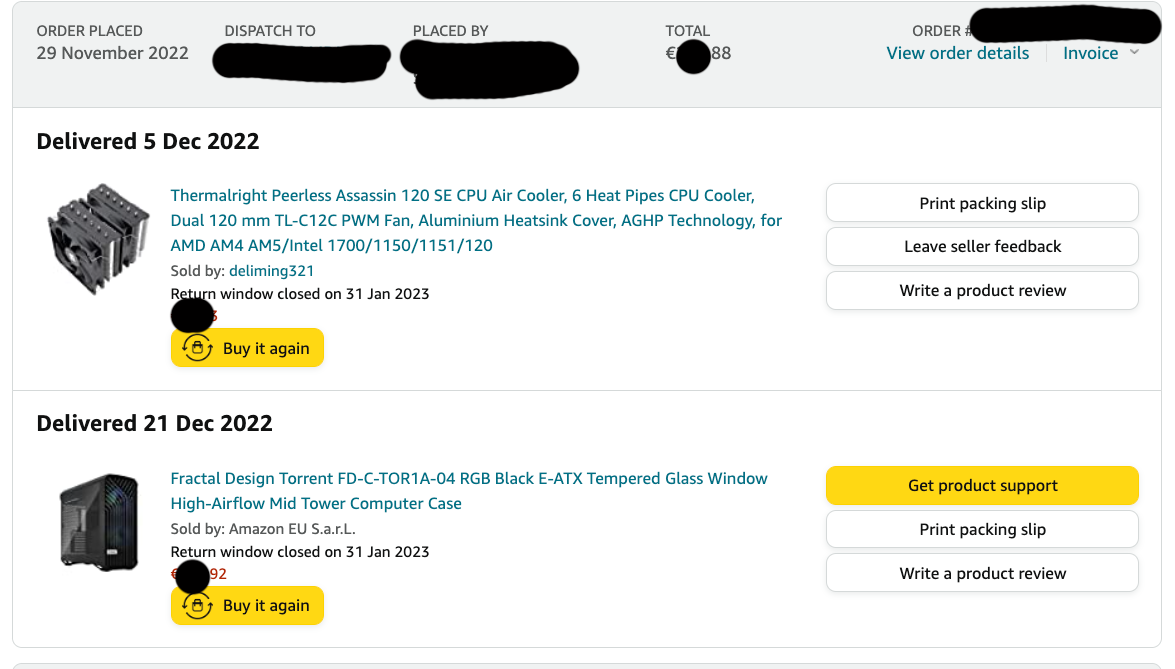Leave seller feedback for the cooler
This screenshot has width=1175, height=669.
click(982, 246)
